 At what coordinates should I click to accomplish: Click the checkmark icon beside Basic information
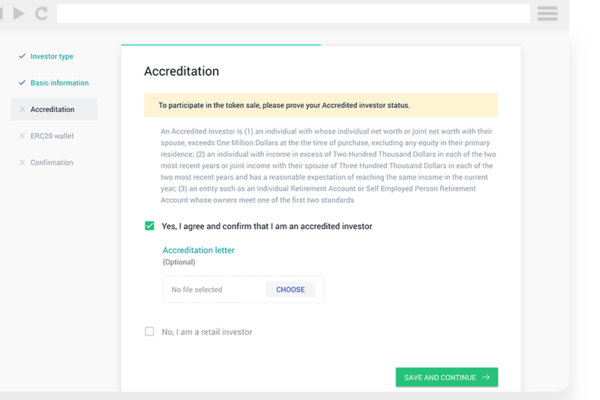(x=22, y=83)
